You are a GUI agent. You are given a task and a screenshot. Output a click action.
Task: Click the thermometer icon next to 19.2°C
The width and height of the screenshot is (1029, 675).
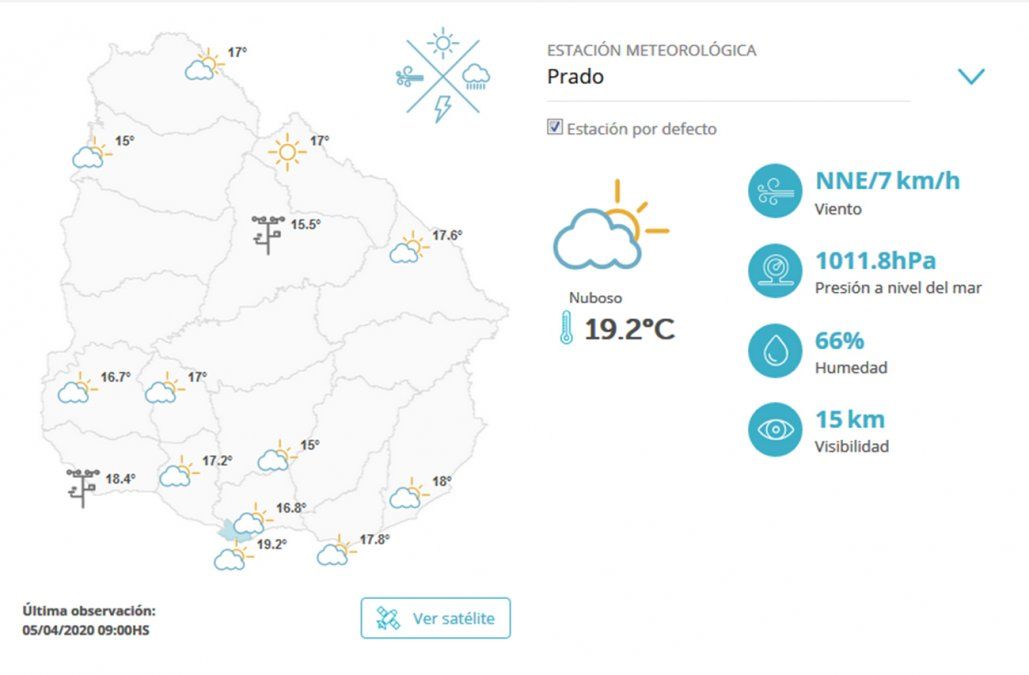[x=566, y=327]
